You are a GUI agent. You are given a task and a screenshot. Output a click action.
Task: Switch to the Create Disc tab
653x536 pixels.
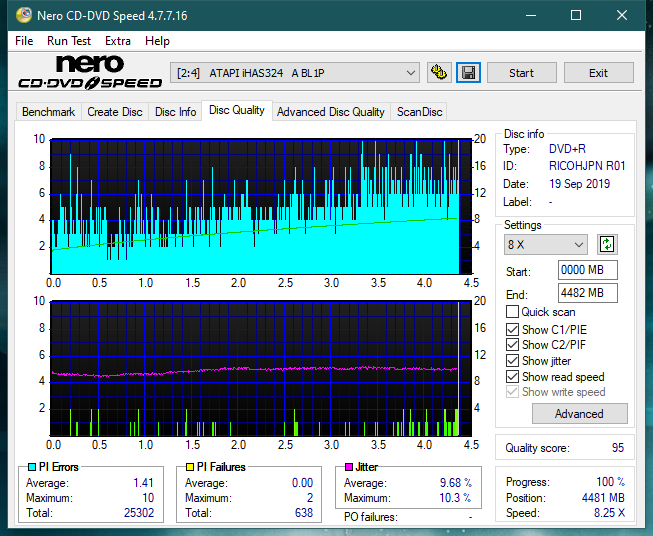click(x=115, y=112)
